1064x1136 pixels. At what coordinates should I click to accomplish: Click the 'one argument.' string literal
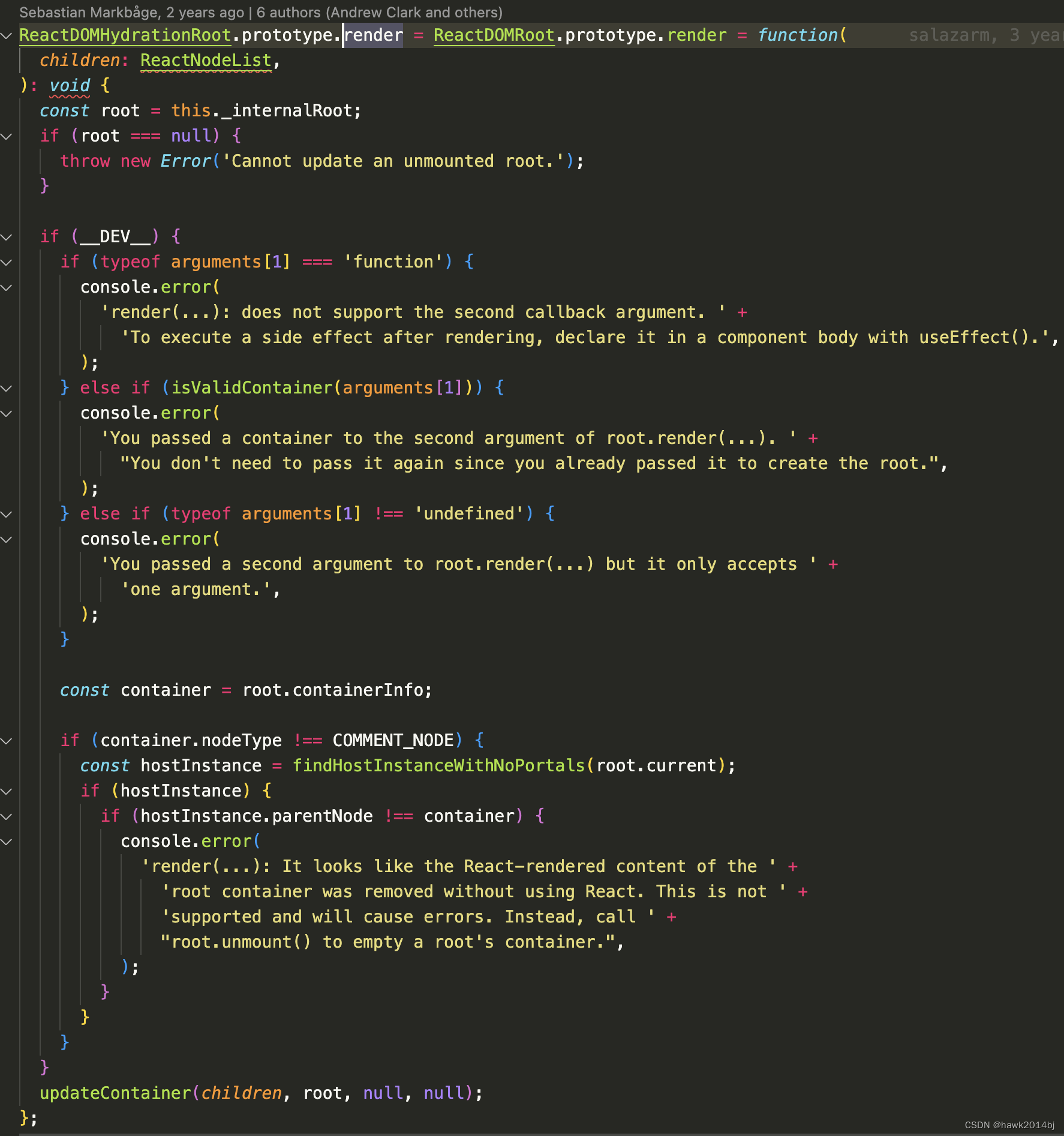(x=196, y=590)
